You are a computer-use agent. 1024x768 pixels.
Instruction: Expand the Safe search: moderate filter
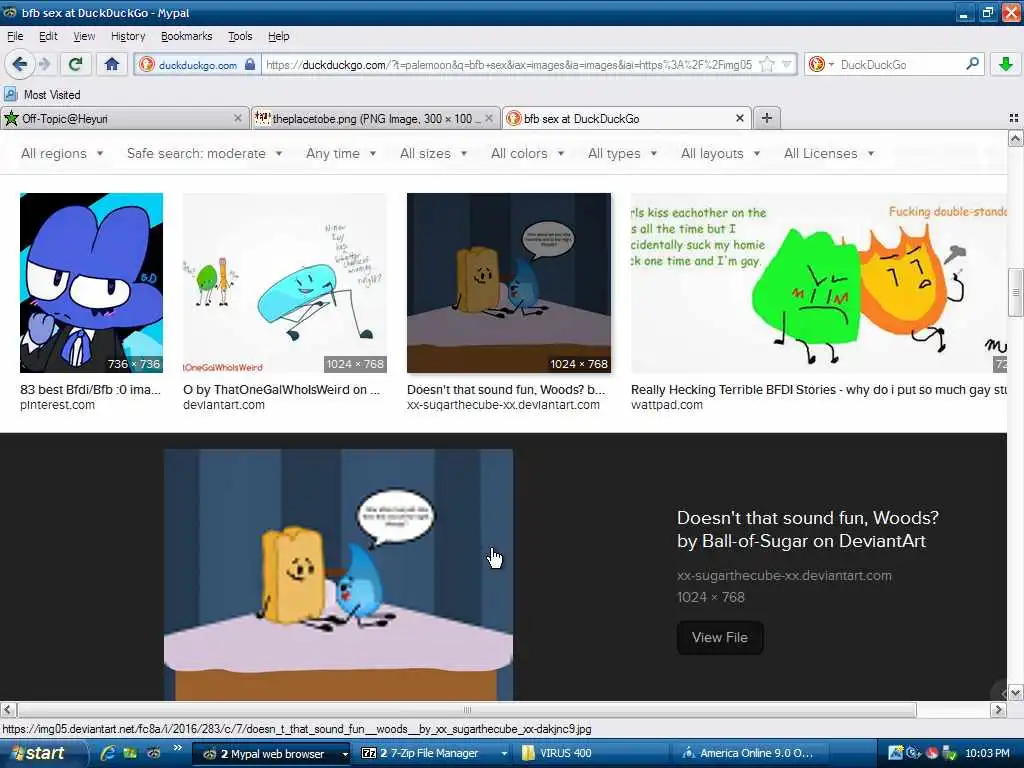[x=204, y=153]
